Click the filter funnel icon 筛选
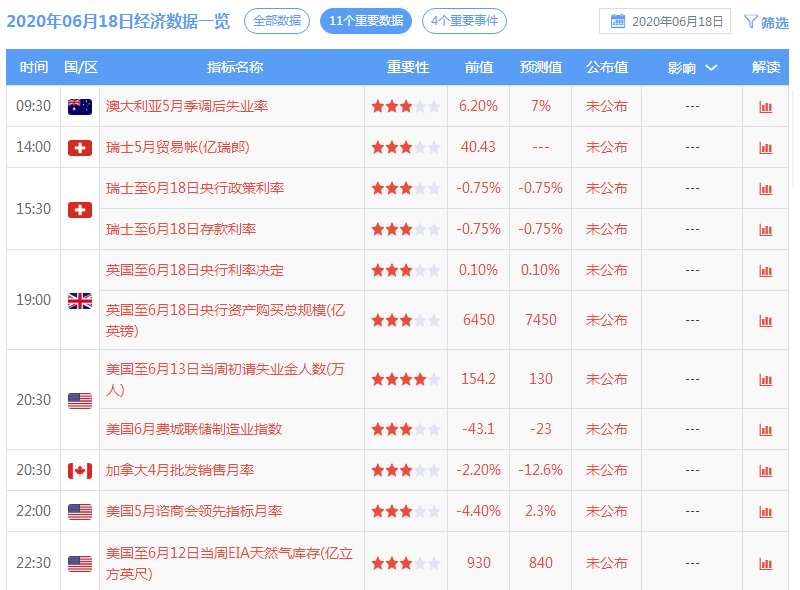Image resolution: width=800 pixels, height=590 pixels. (766, 21)
